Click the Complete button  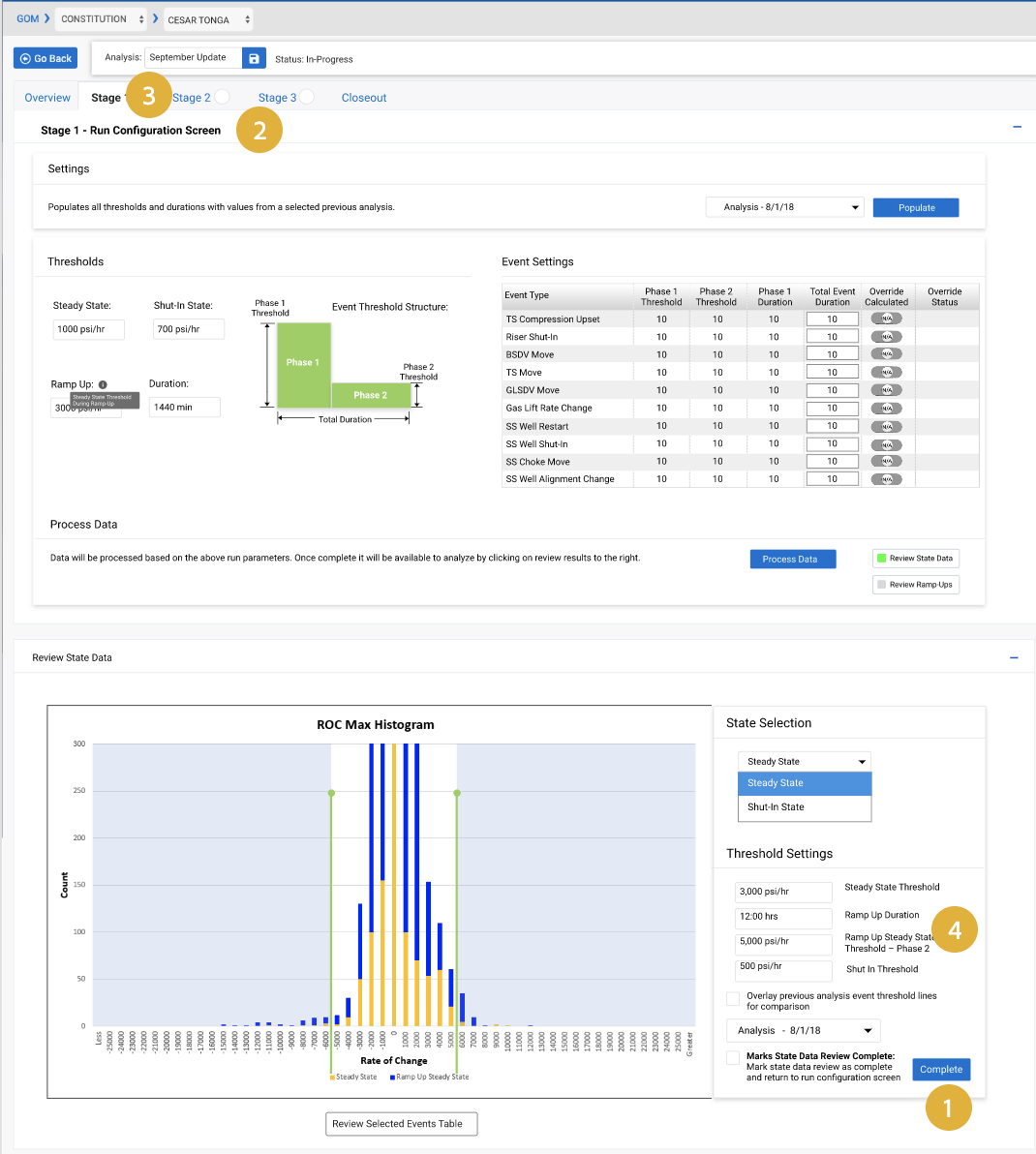[941, 1070]
